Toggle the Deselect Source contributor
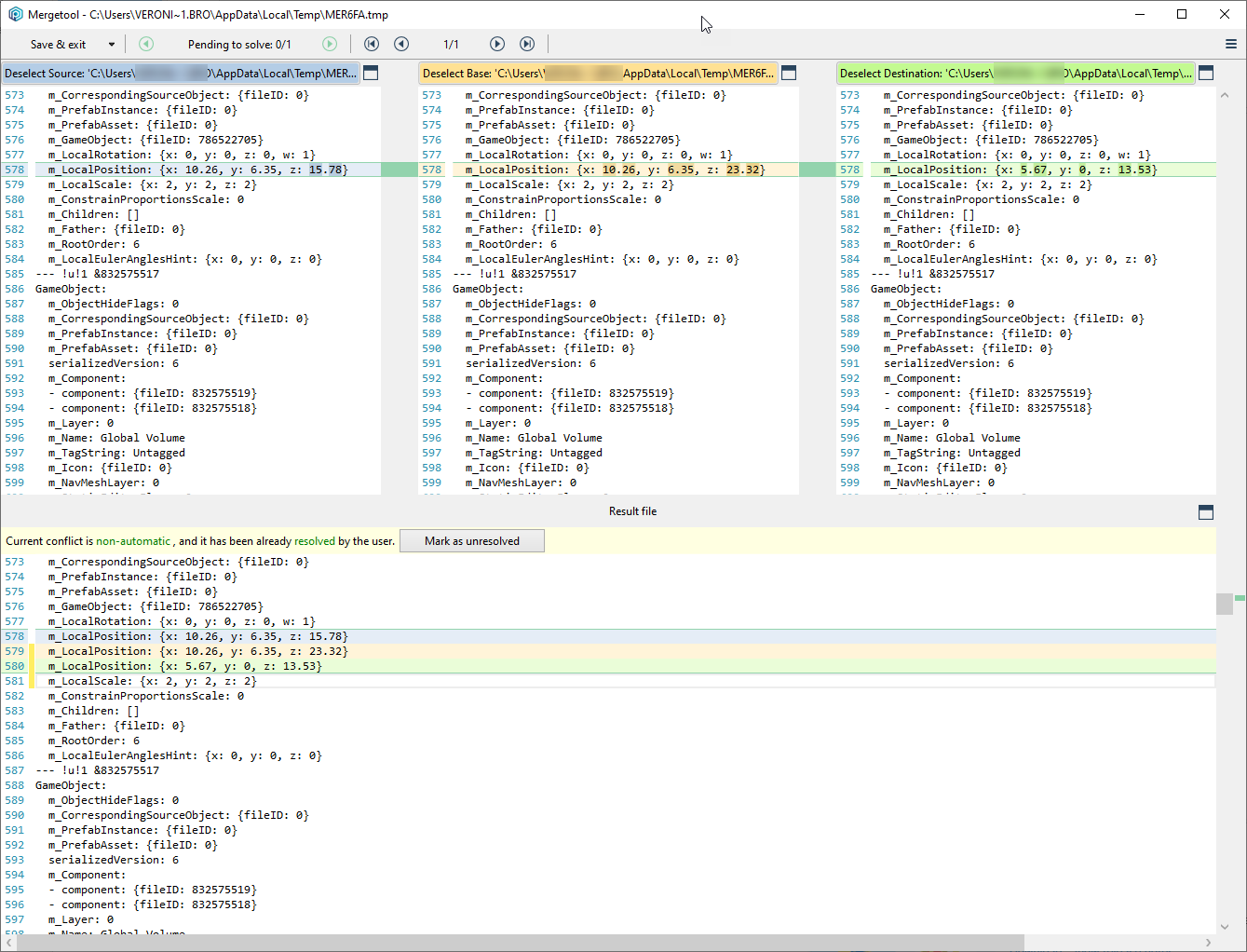 click(180, 74)
